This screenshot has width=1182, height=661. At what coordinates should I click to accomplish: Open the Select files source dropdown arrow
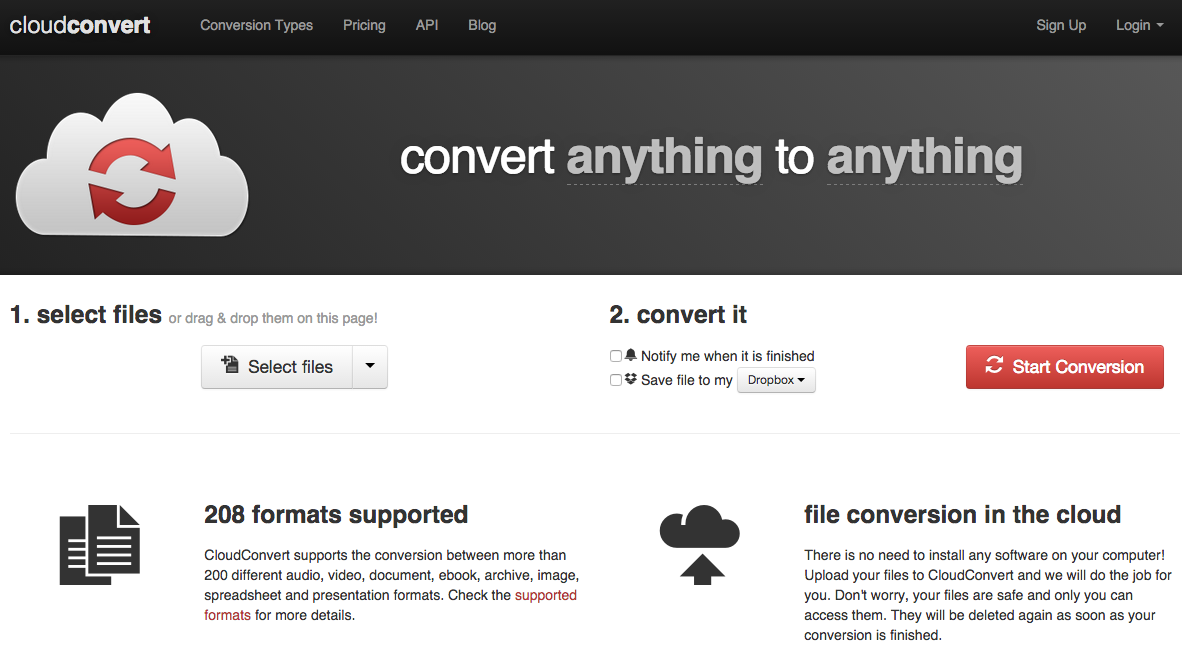coord(370,367)
